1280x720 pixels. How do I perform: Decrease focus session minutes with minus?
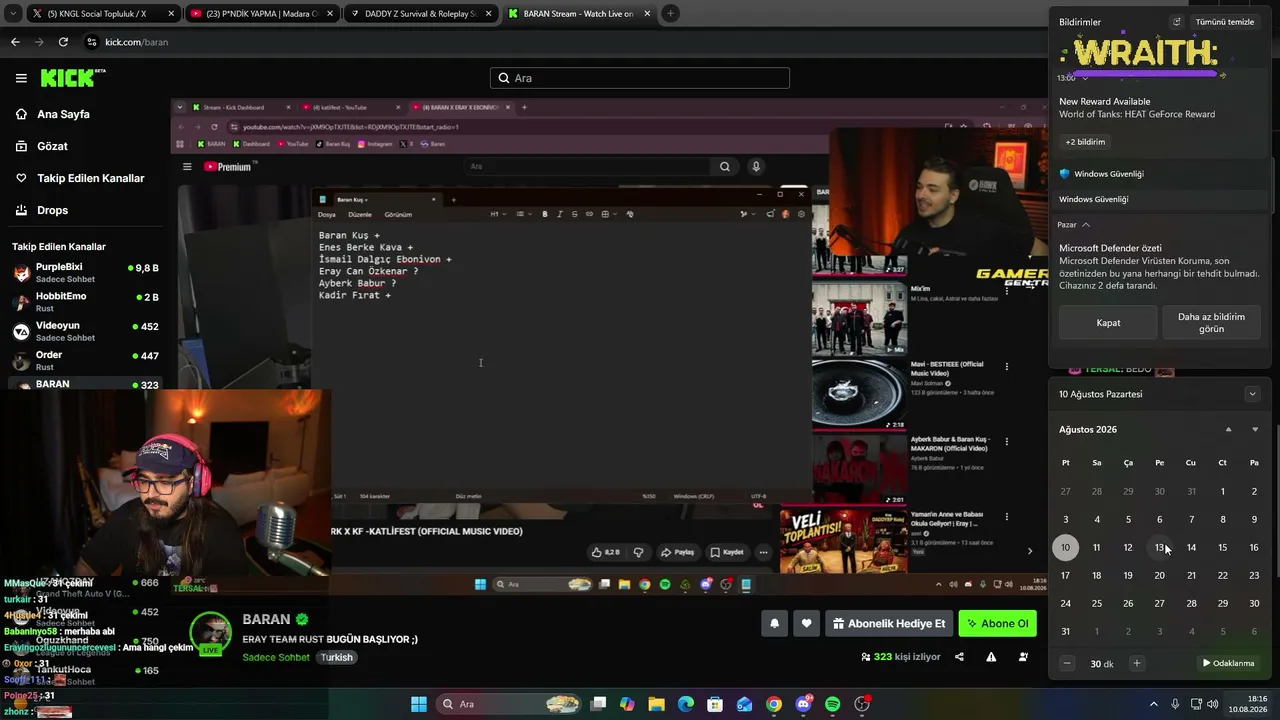coord(1067,663)
